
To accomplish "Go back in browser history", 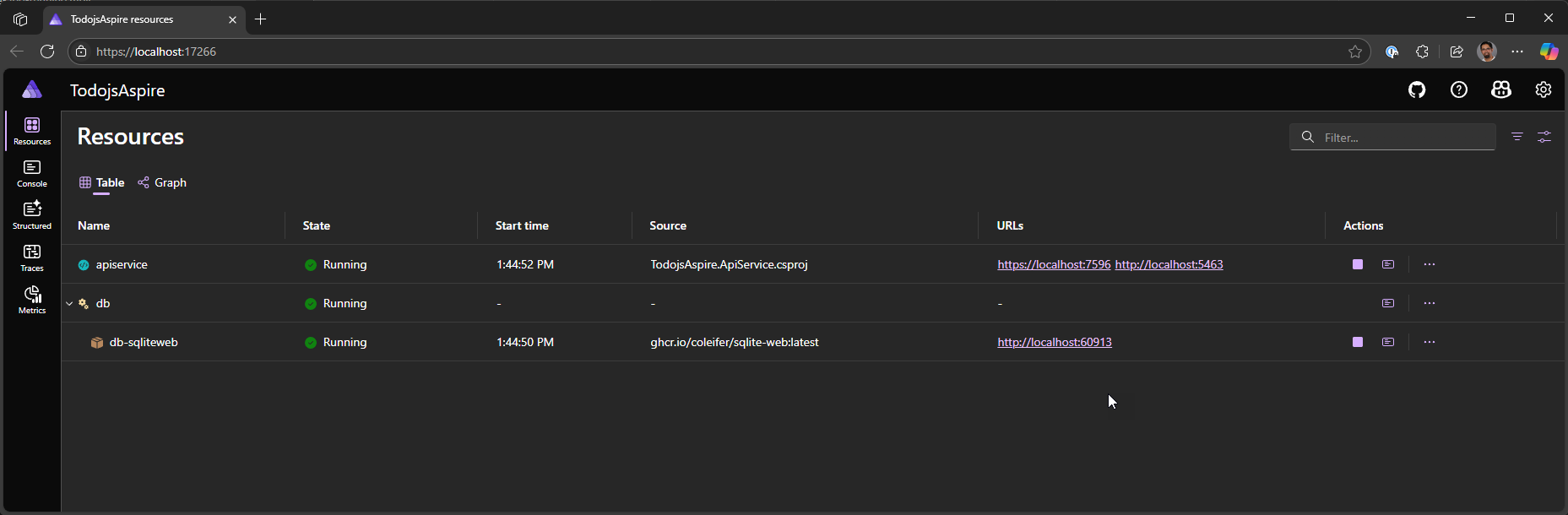I will tap(17, 51).
